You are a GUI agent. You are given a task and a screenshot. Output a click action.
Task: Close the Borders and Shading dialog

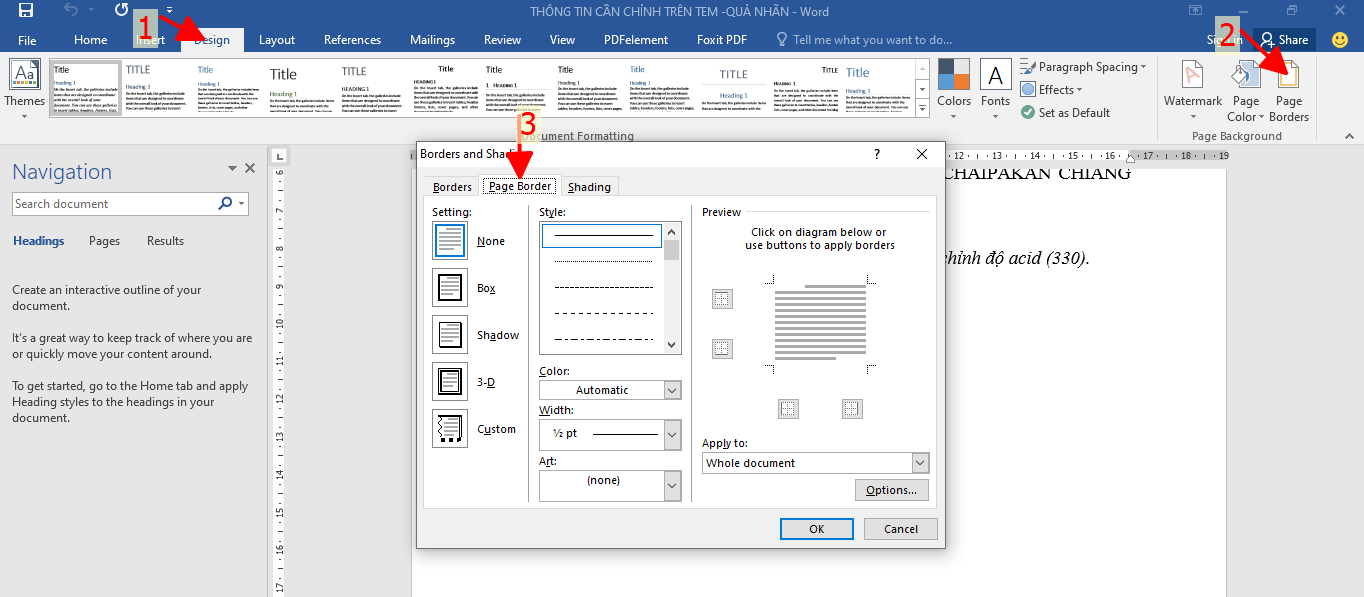[x=922, y=154]
